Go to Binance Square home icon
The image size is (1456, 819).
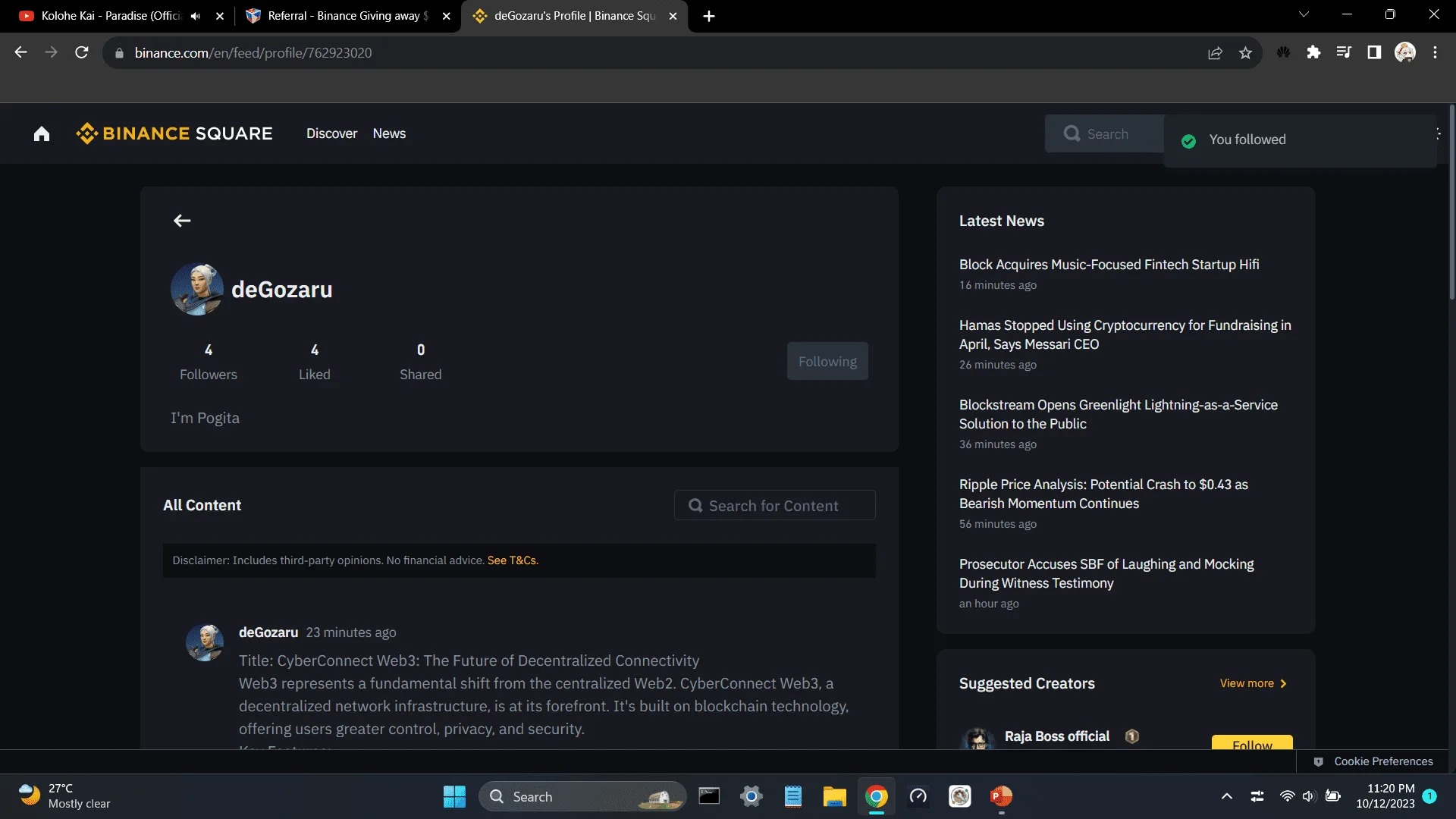click(42, 134)
